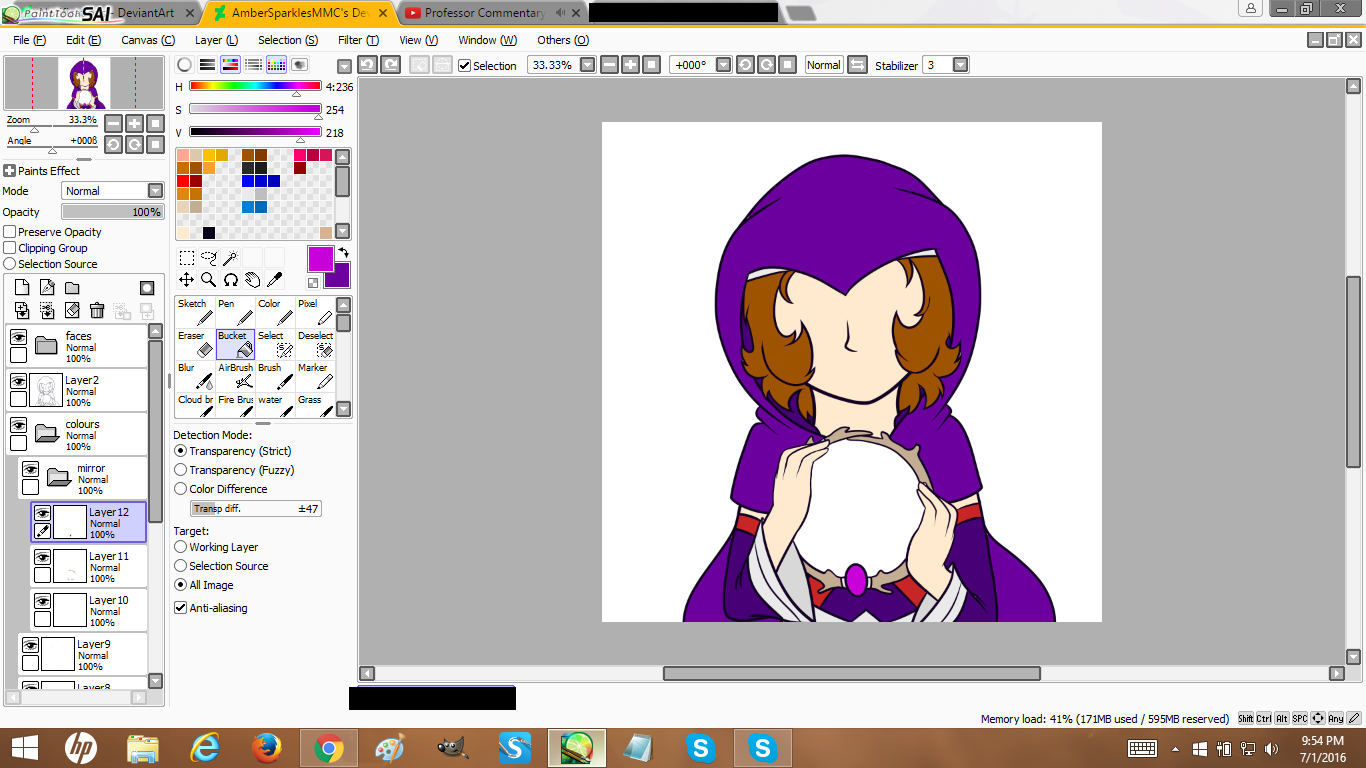Create a new linework layer
1366x768 pixels.
47,288
